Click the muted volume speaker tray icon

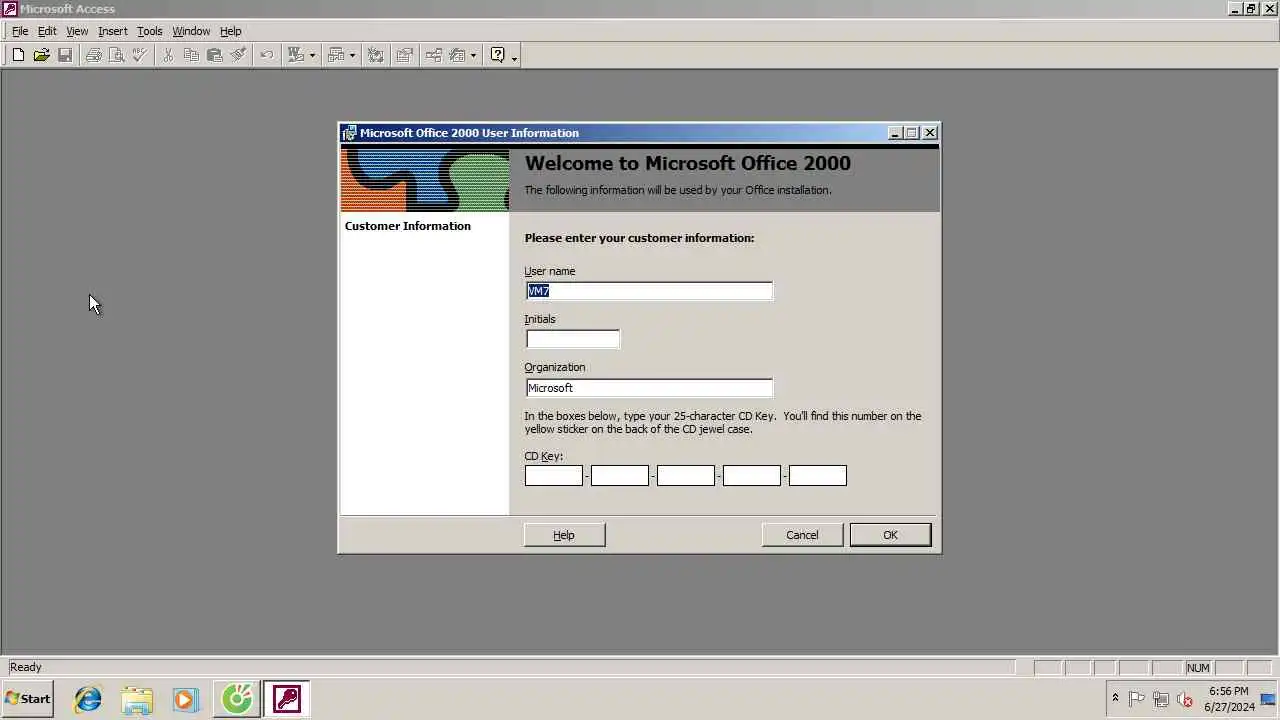pos(1185,699)
